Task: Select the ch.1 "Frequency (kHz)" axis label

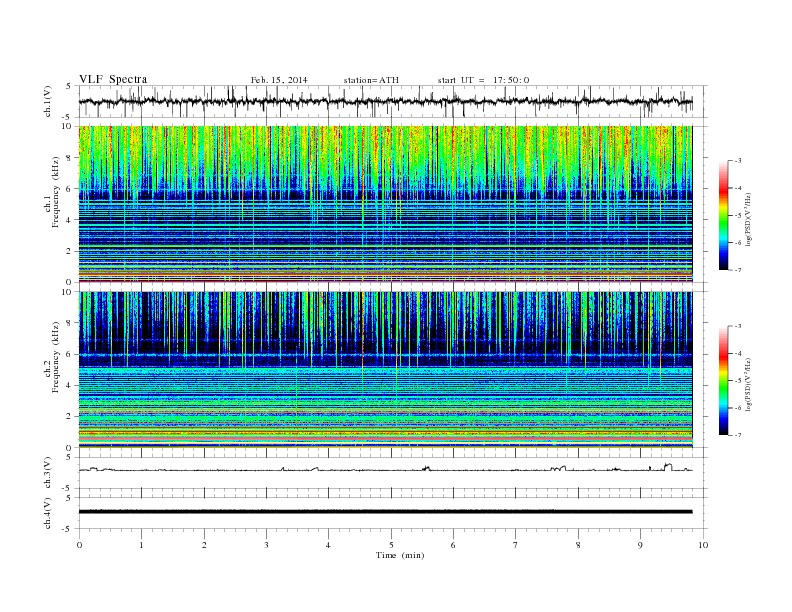Action: [56, 192]
